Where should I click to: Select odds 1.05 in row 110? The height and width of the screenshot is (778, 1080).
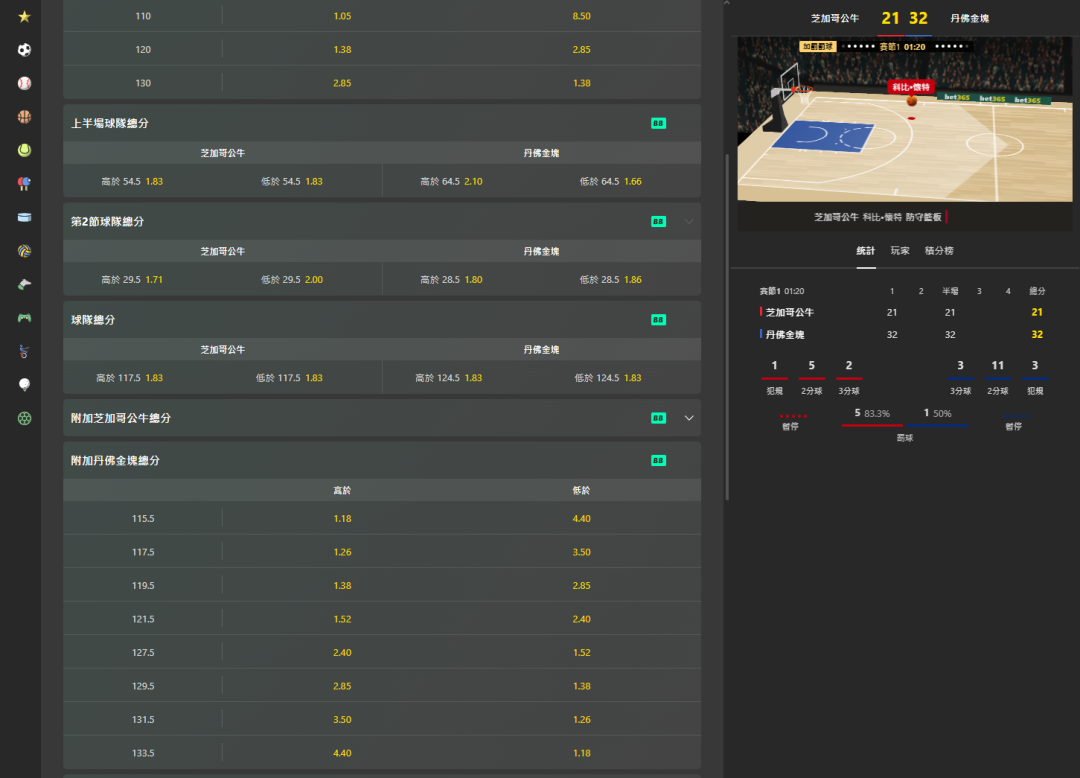tap(342, 16)
